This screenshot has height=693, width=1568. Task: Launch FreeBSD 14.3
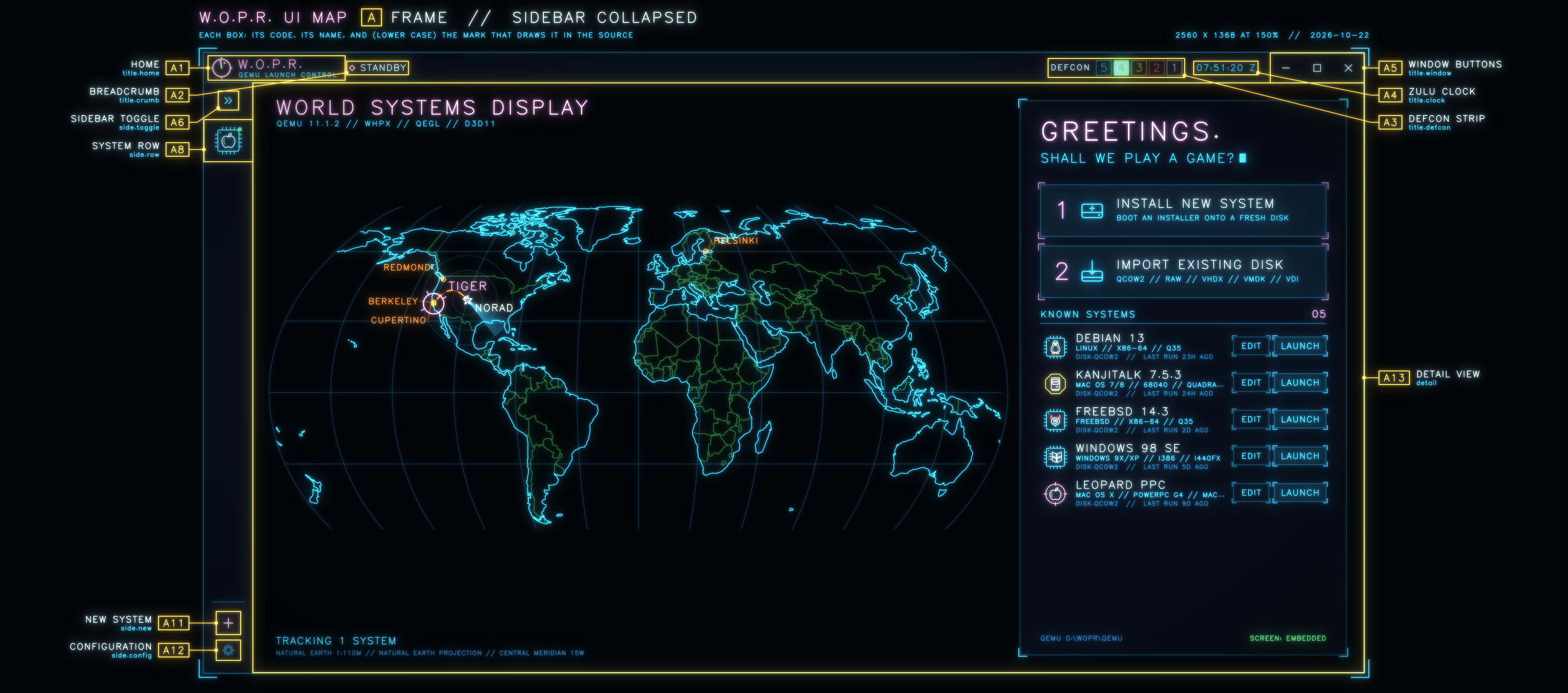1300,419
